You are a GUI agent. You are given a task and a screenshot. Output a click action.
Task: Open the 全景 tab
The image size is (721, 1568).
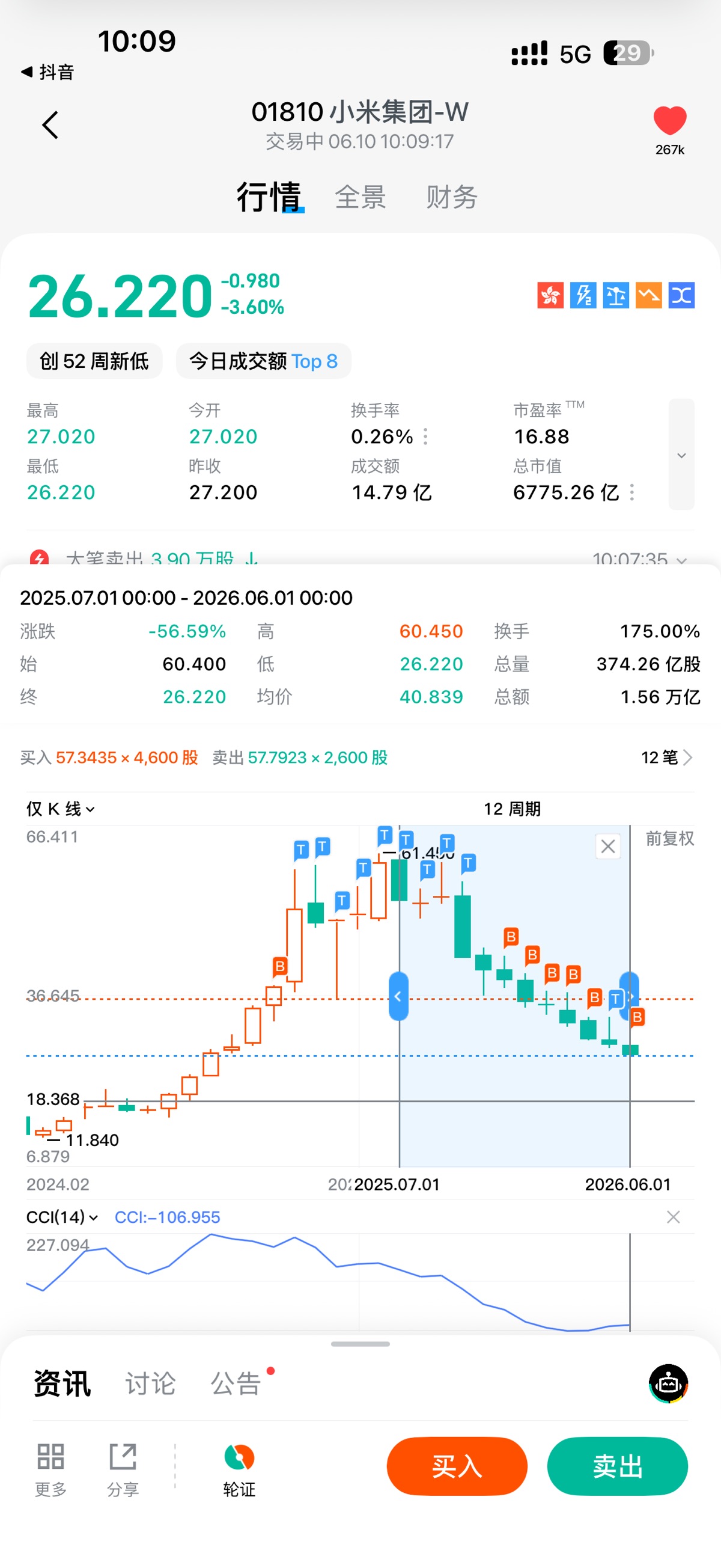tap(360, 197)
